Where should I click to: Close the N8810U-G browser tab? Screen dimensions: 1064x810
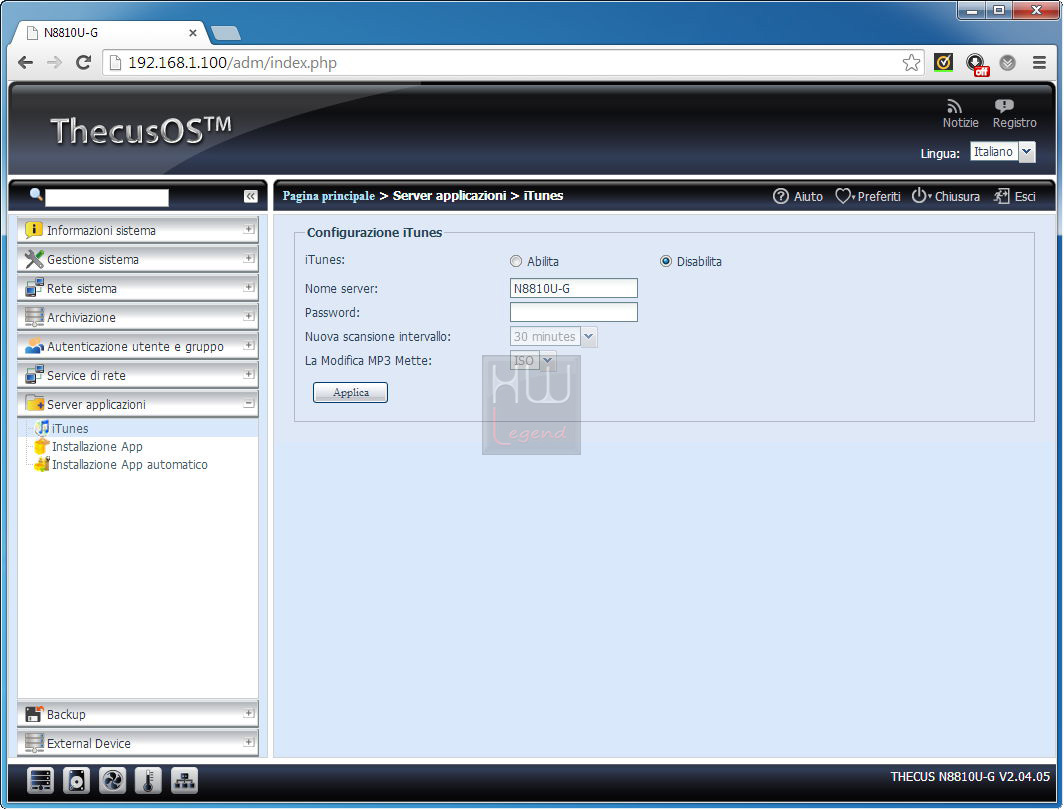[193, 33]
